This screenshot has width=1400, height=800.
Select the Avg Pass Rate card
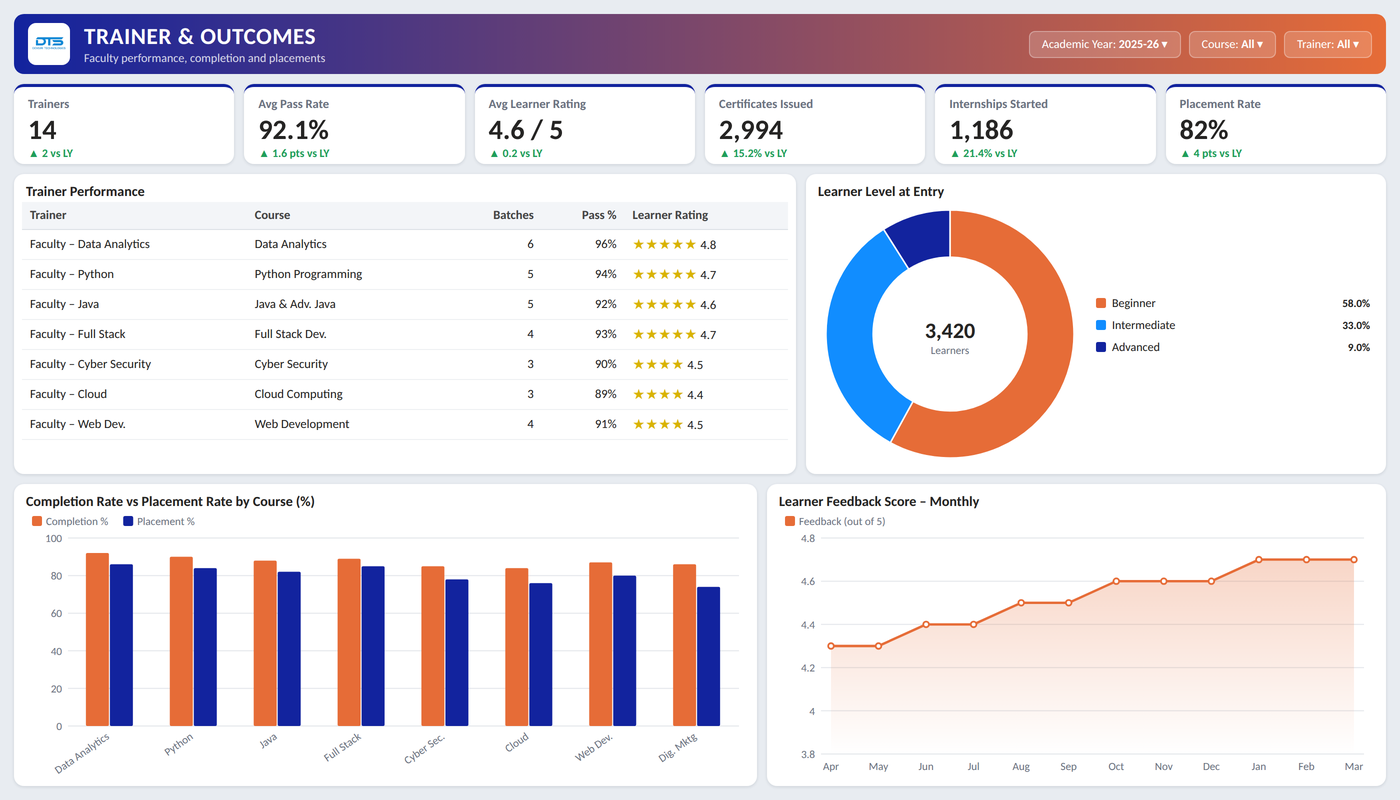pos(354,125)
